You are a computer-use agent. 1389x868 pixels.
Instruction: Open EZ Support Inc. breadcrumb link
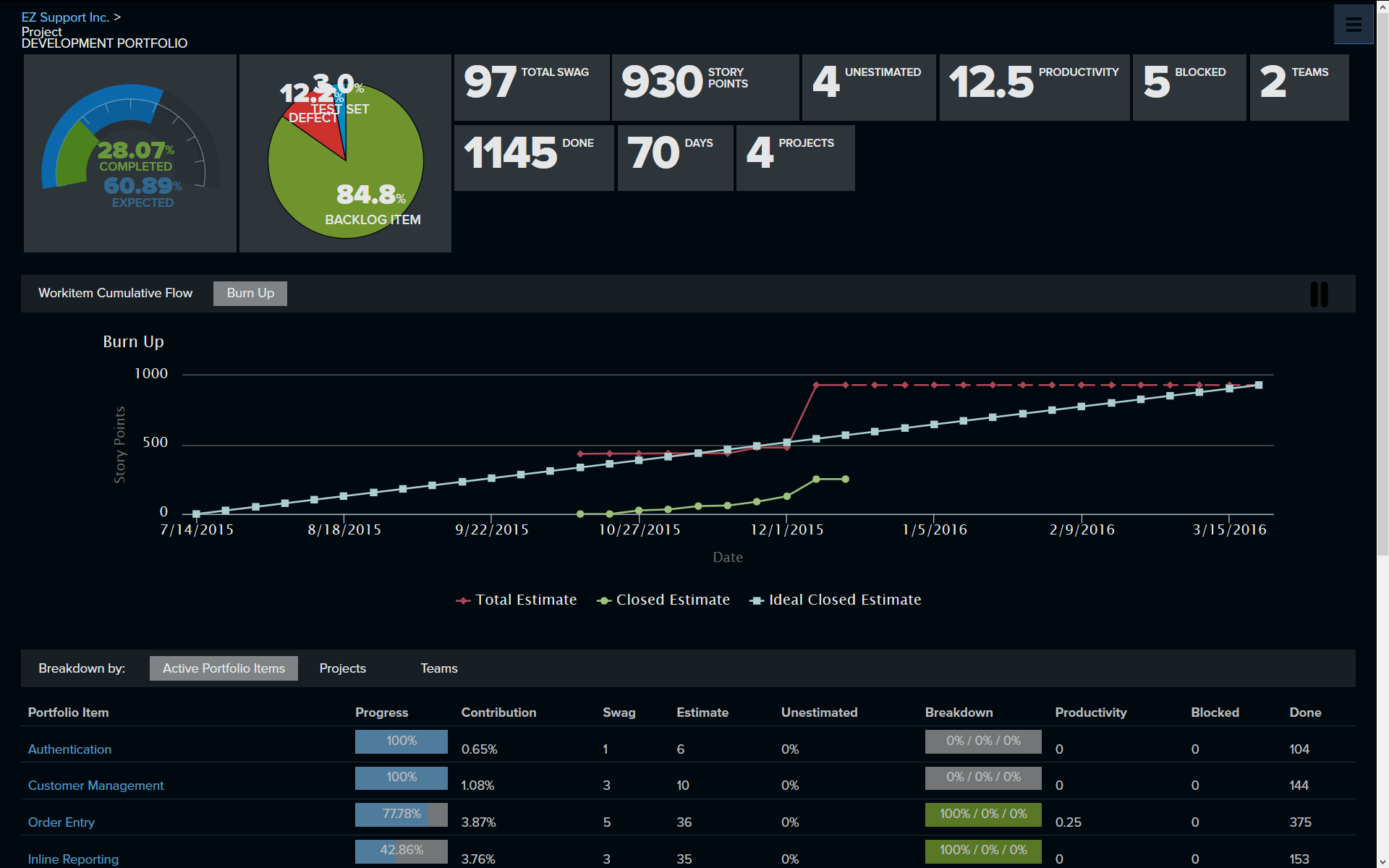65,17
